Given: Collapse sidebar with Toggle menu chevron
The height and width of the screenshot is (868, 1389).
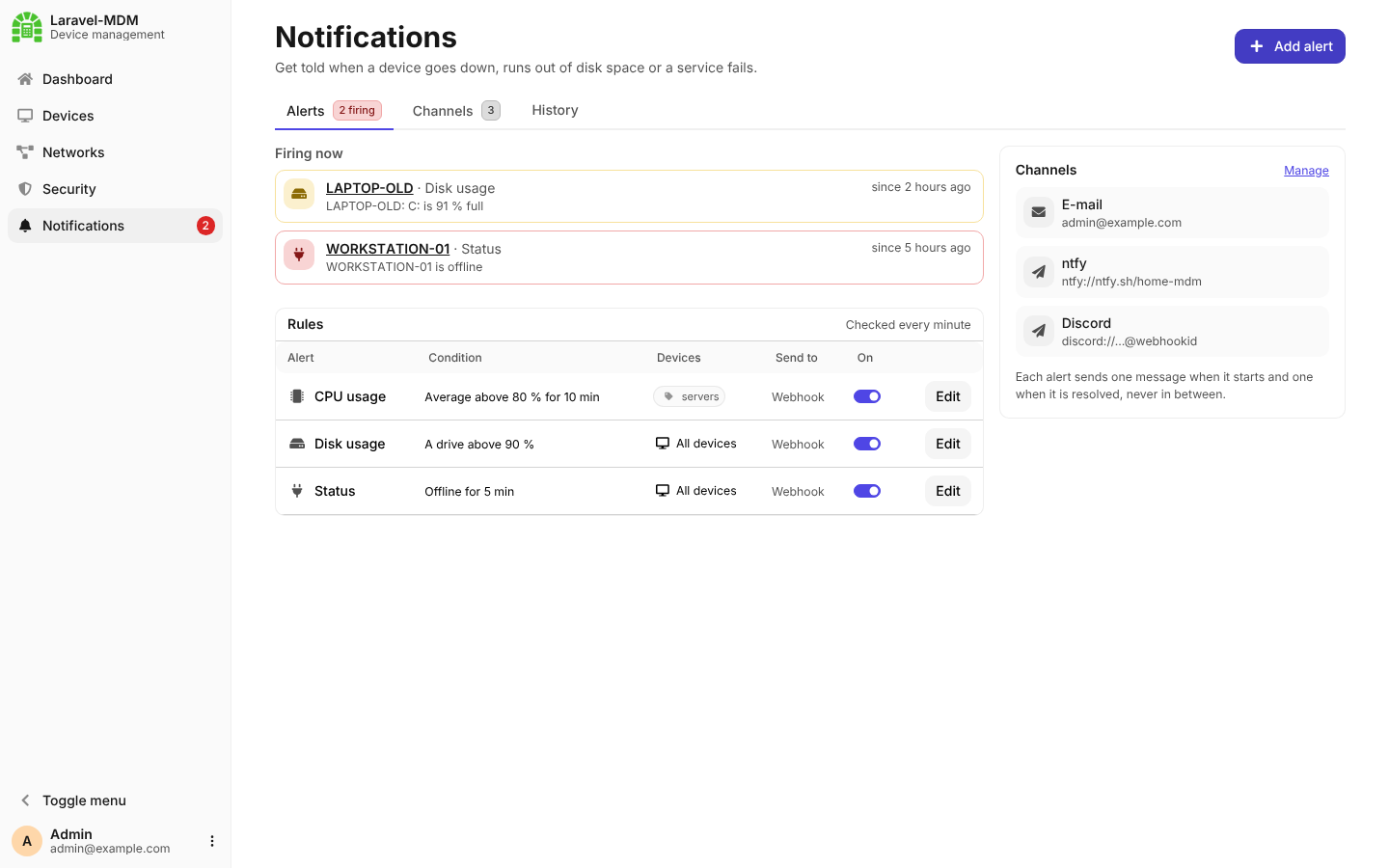Looking at the screenshot, I should 26,800.
